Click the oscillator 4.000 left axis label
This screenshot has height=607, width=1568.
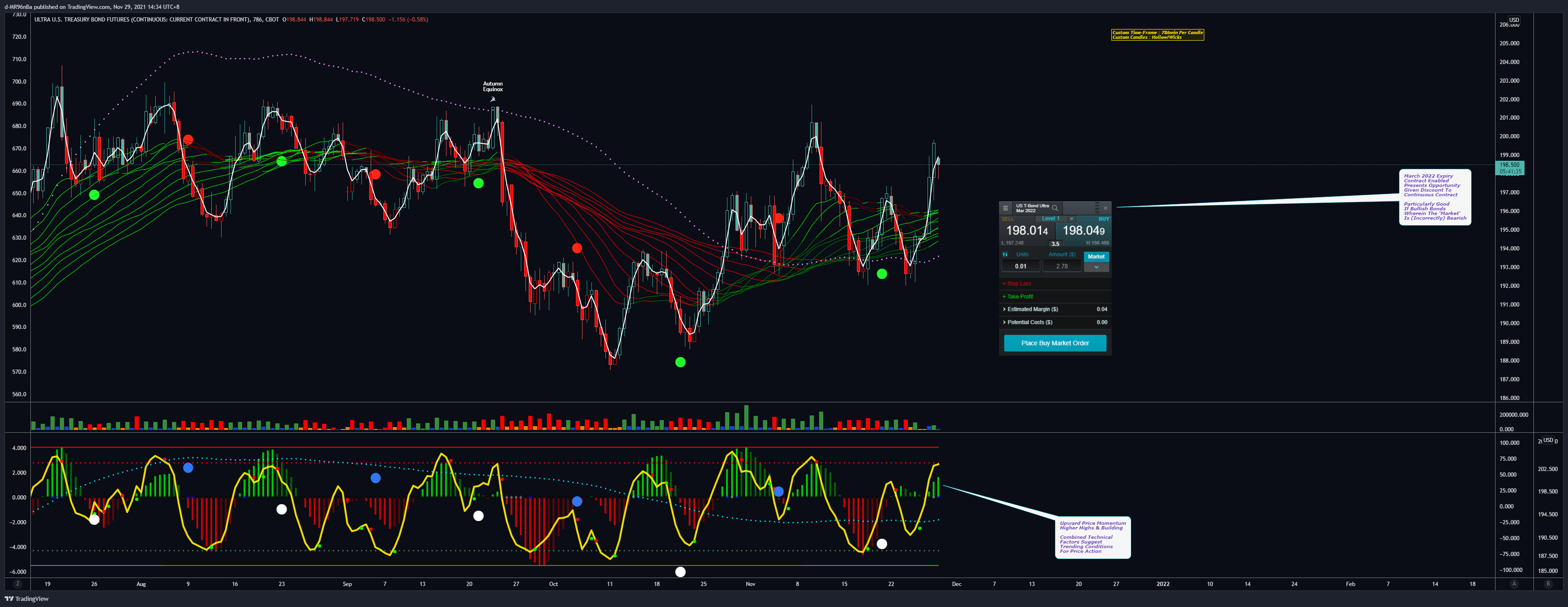click(x=19, y=448)
